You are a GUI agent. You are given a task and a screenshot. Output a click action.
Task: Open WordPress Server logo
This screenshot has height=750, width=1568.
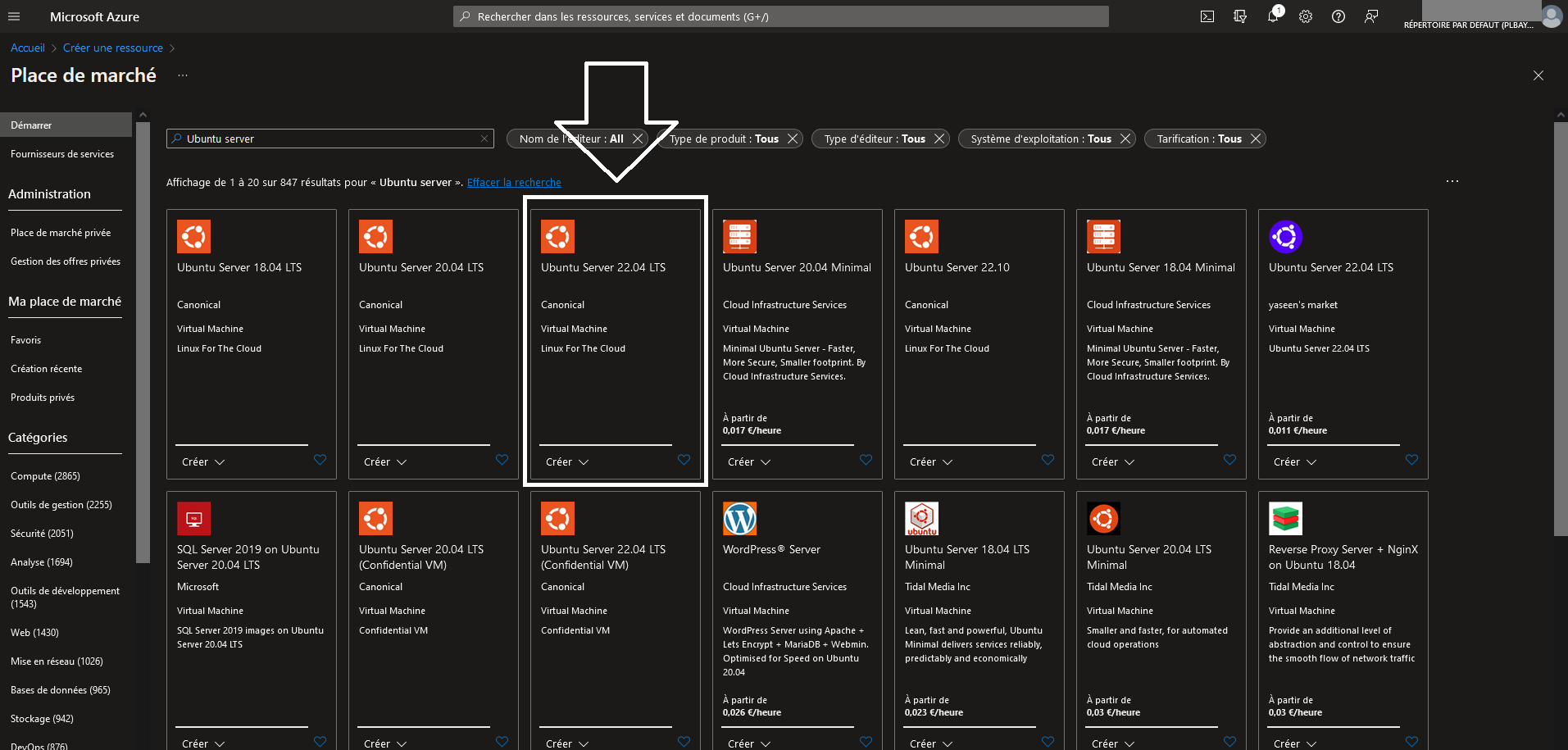(740, 519)
